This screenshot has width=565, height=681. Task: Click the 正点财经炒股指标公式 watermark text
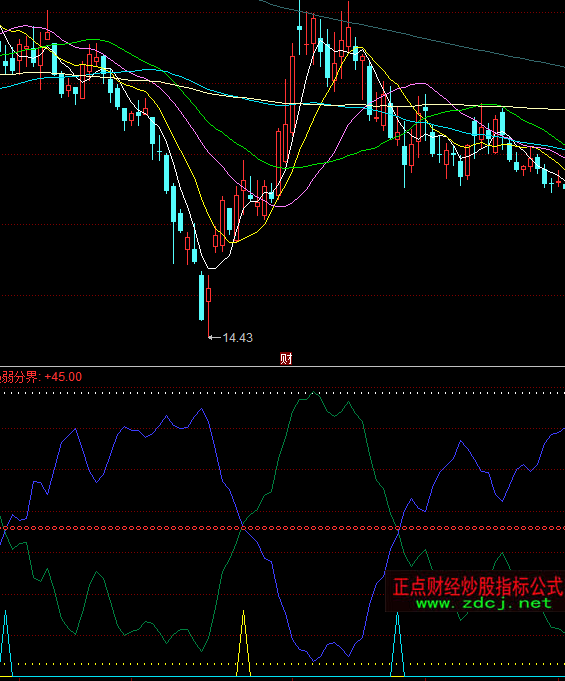[478, 586]
